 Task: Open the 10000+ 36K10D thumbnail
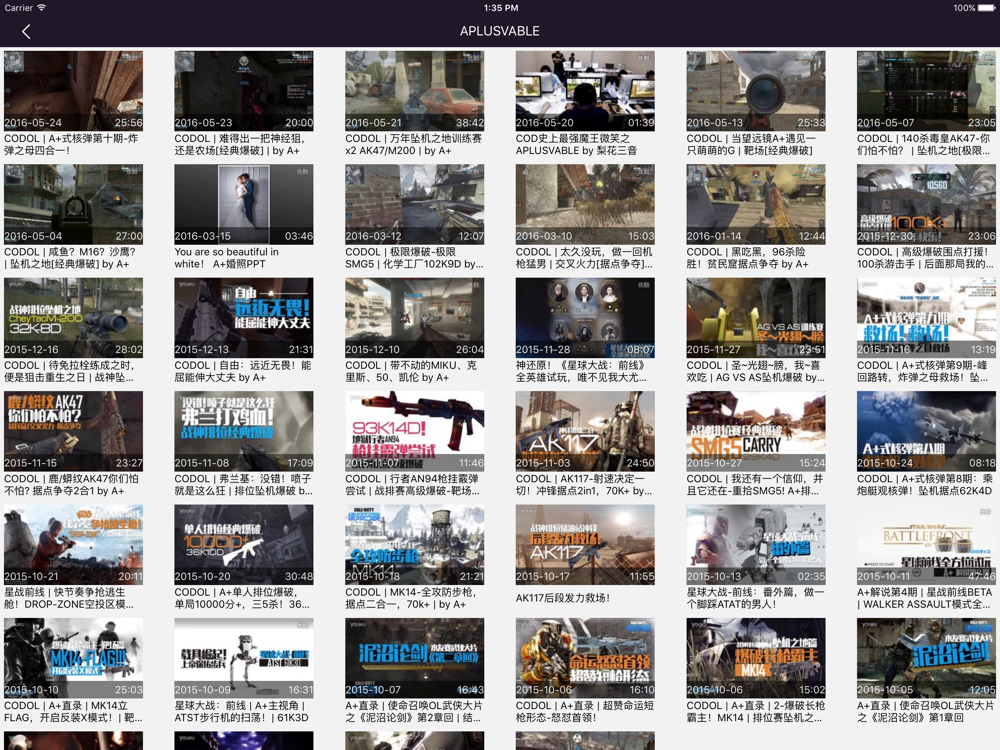tap(244, 545)
